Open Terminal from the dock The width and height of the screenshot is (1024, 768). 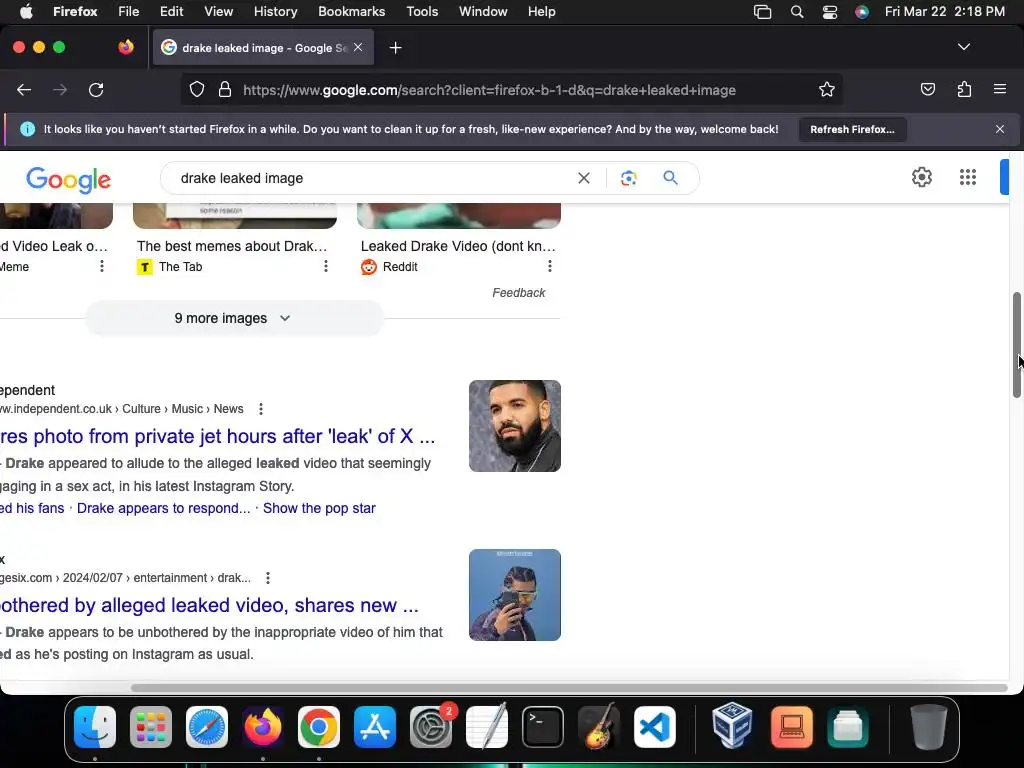[543, 727]
